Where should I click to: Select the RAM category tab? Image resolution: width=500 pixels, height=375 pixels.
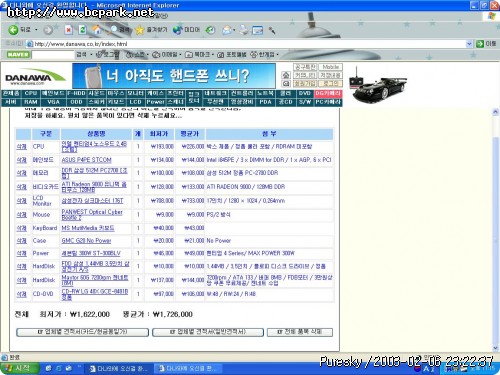point(30,102)
